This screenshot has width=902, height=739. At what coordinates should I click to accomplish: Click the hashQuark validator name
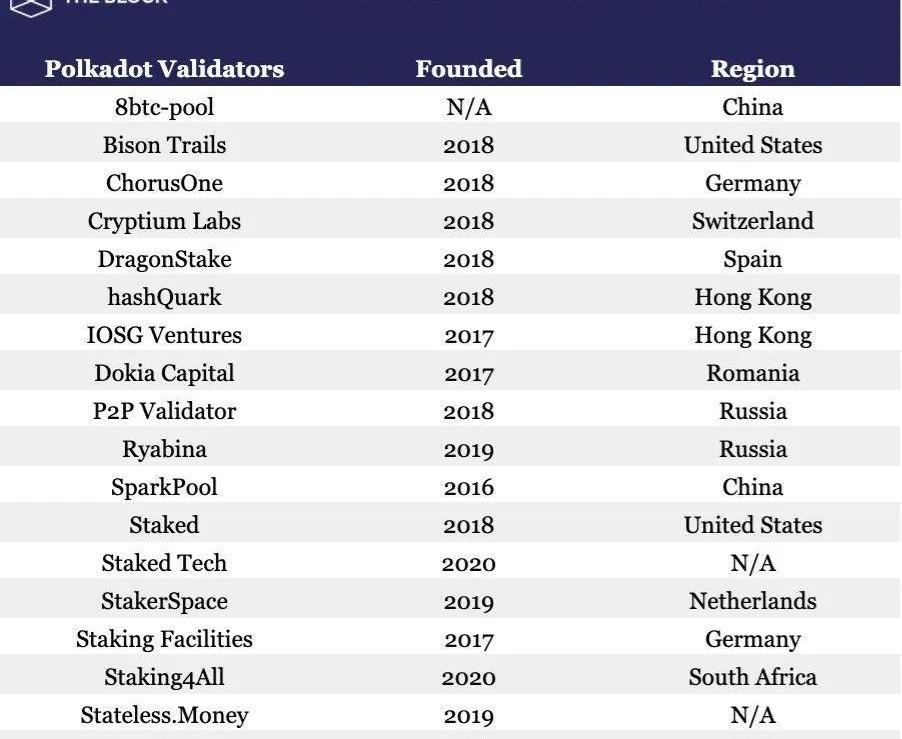point(164,297)
